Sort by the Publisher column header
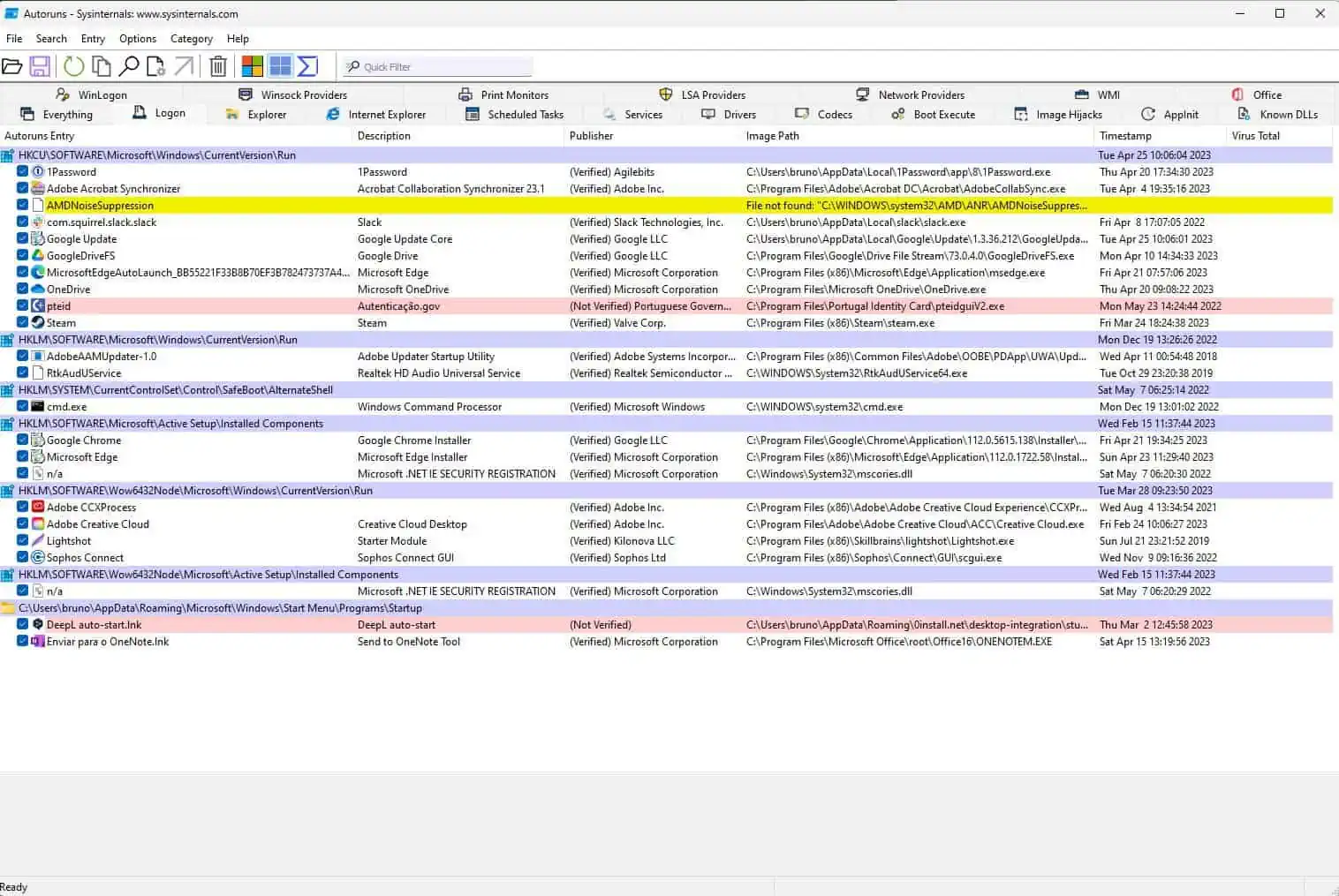This screenshot has height=896, width=1339. click(x=653, y=136)
